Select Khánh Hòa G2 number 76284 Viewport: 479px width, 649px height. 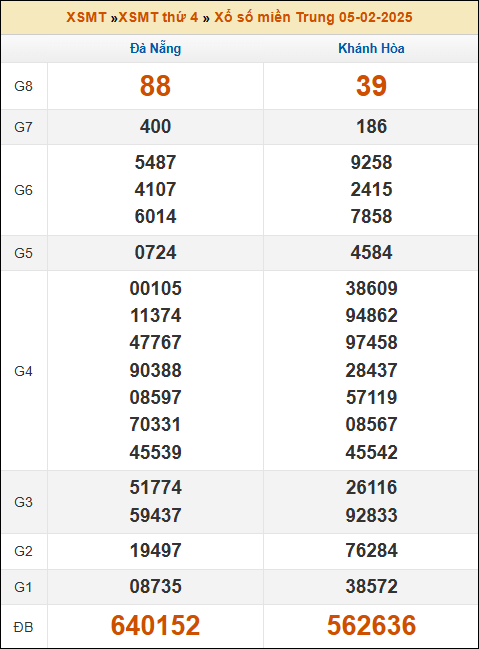pos(371,550)
